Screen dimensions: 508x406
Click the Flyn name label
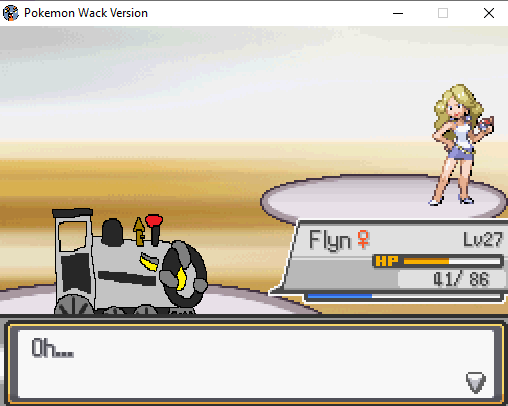pos(329,240)
